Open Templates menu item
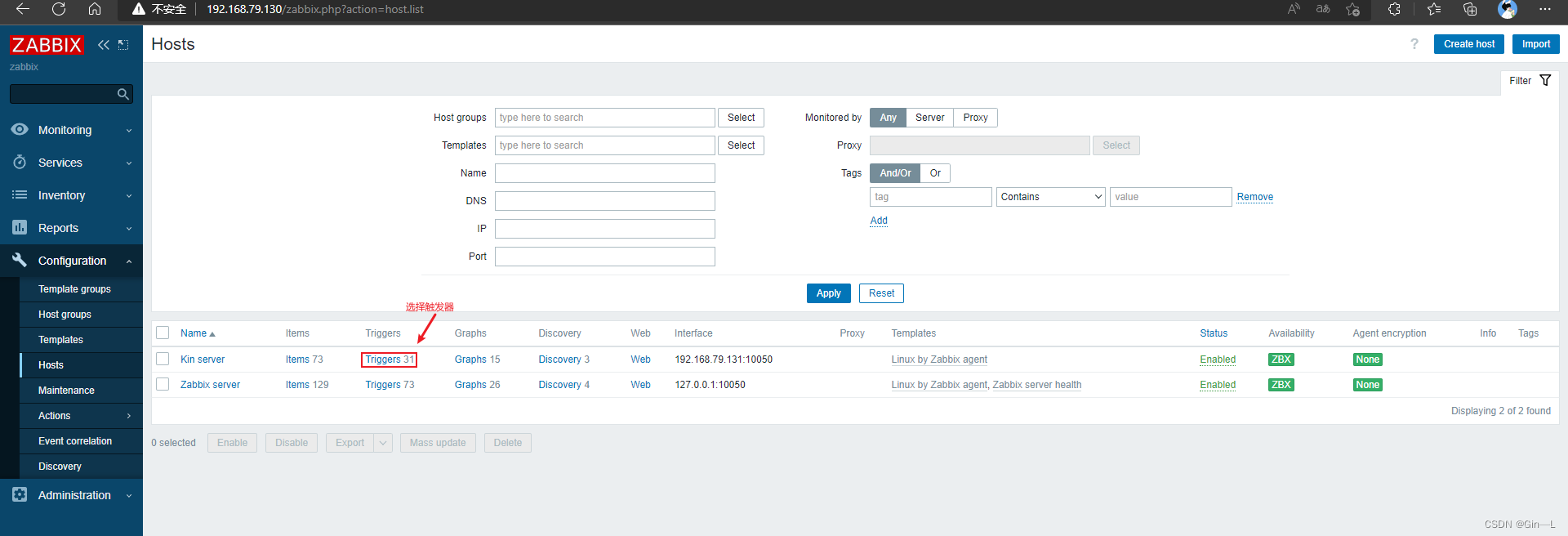The height and width of the screenshot is (536, 1568). click(81, 340)
